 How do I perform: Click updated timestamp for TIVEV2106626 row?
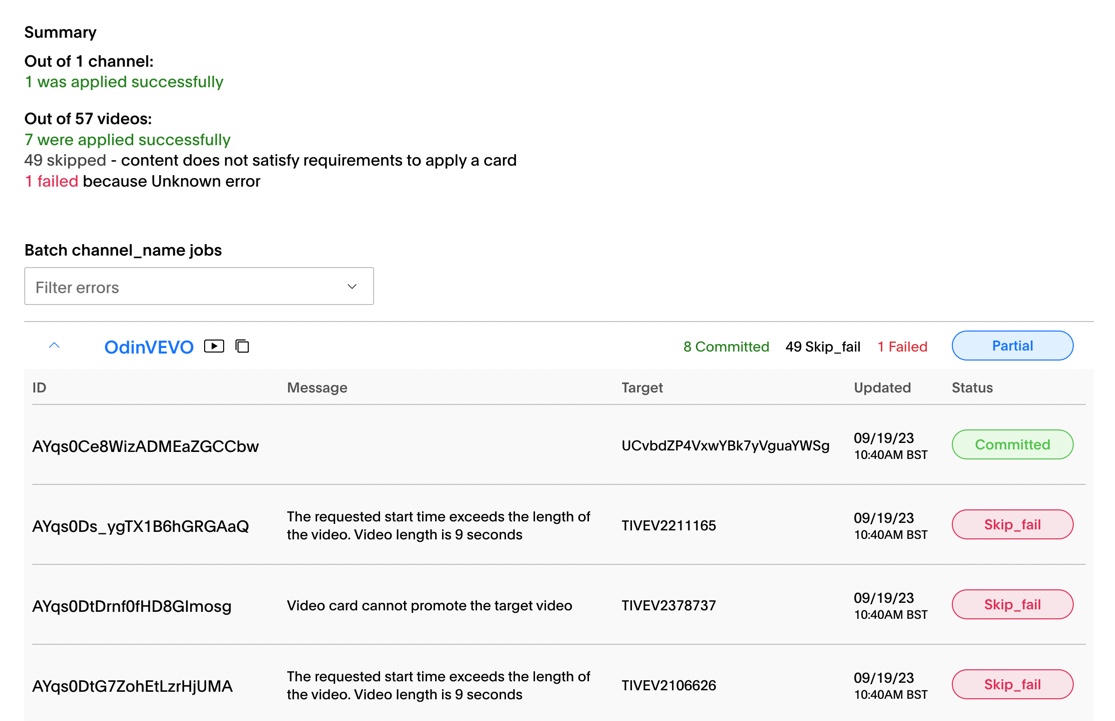click(x=890, y=685)
